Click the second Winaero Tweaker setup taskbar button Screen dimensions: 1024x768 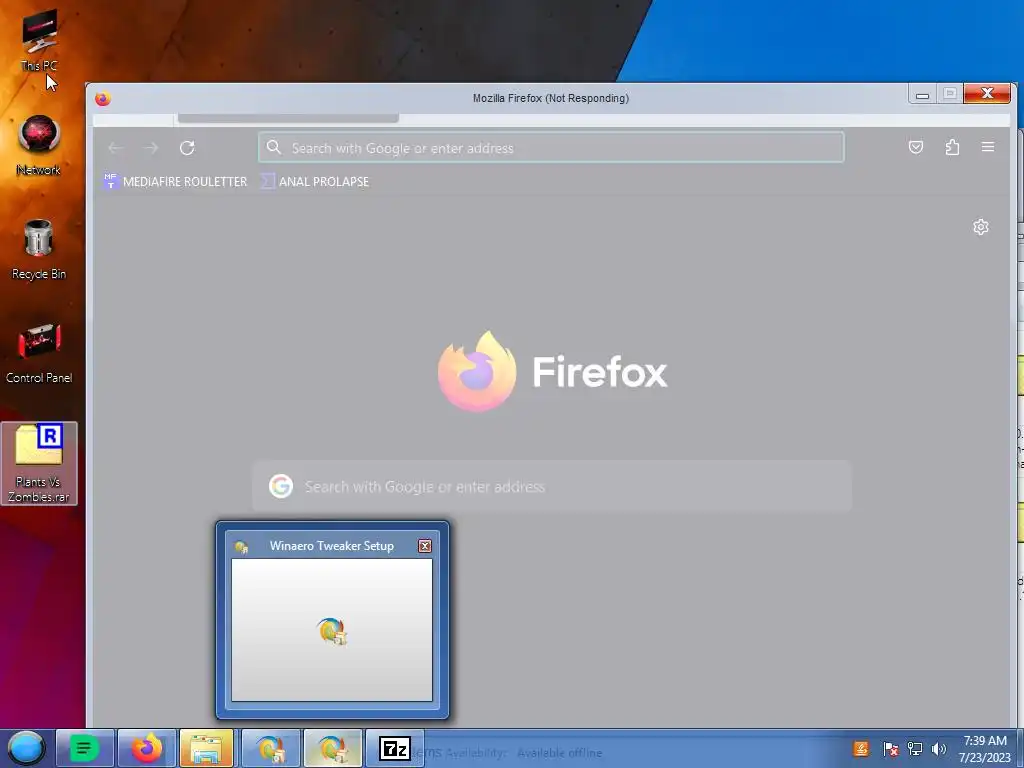332,748
